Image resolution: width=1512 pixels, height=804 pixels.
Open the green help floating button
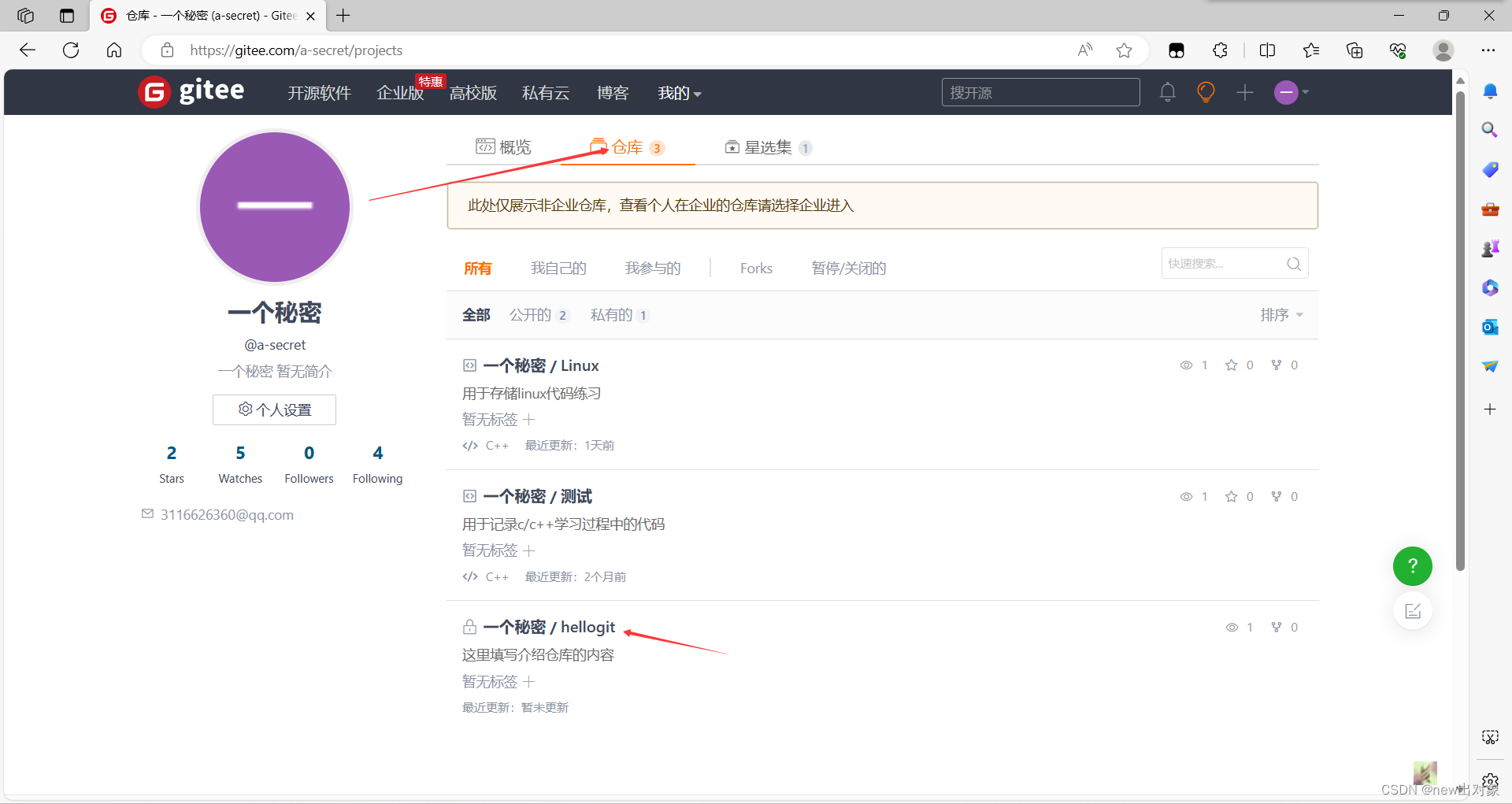tap(1412, 566)
